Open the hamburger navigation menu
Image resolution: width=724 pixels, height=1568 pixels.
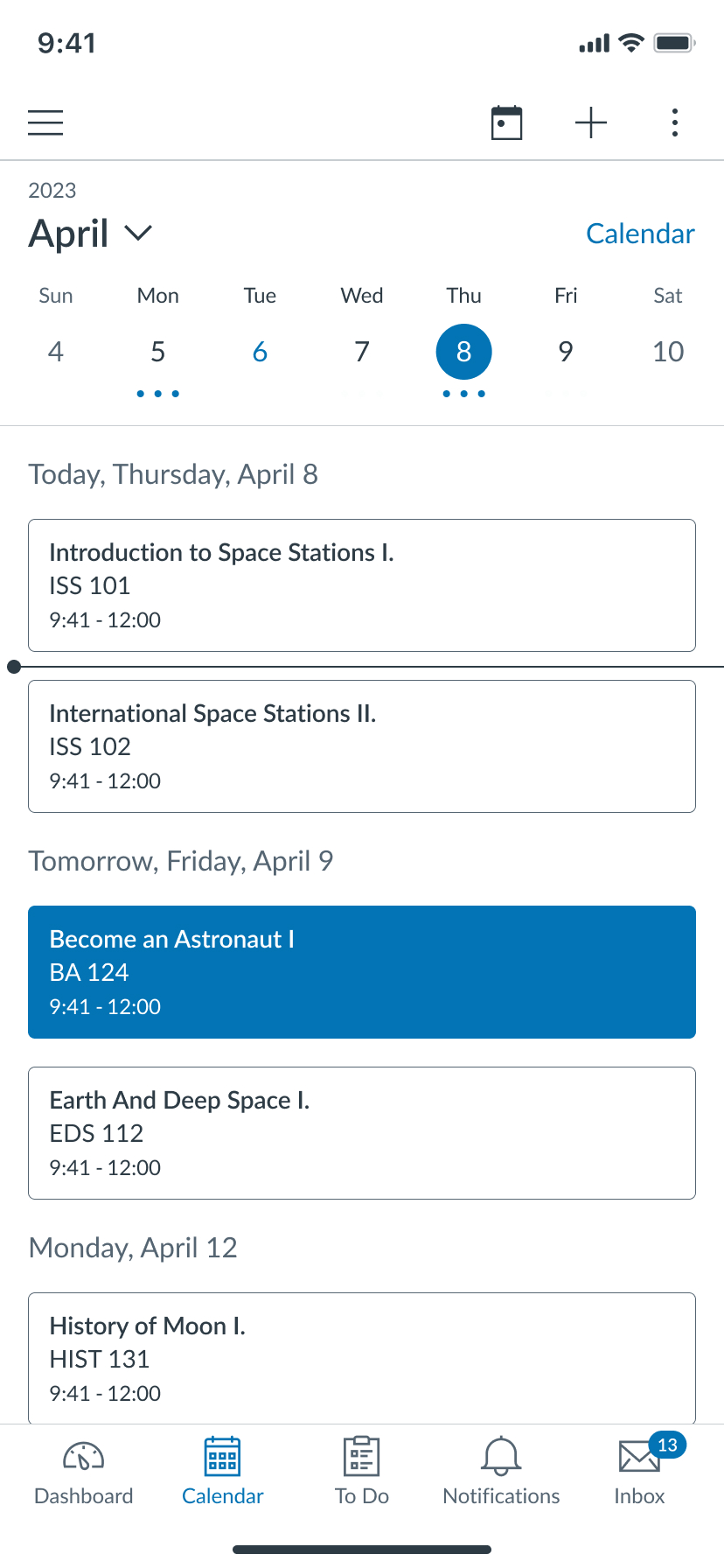tap(45, 122)
